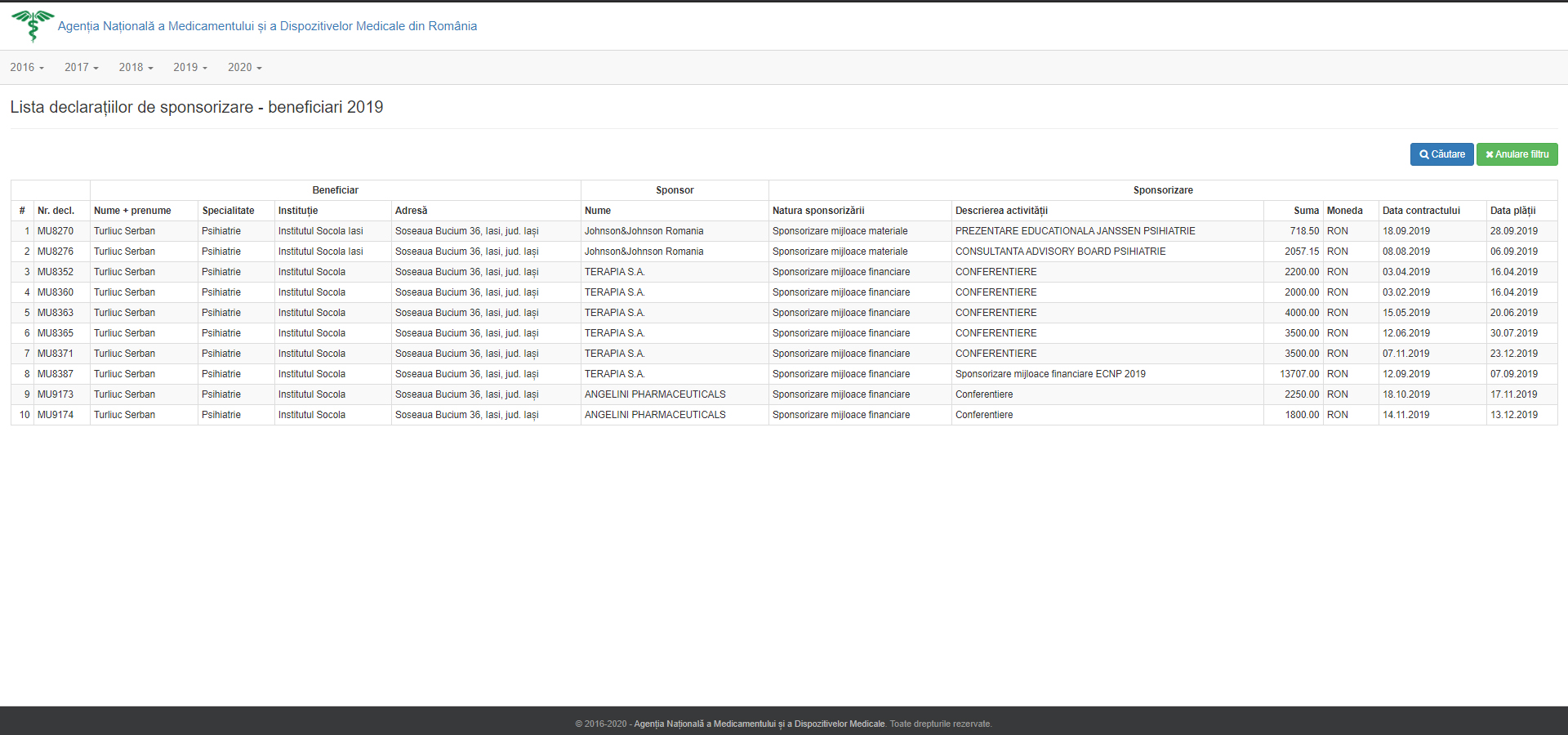Click Johnson&Johnson Romania in row MU8270
The width and height of the screenshot is (1568, 735).
tap(644, 231)
